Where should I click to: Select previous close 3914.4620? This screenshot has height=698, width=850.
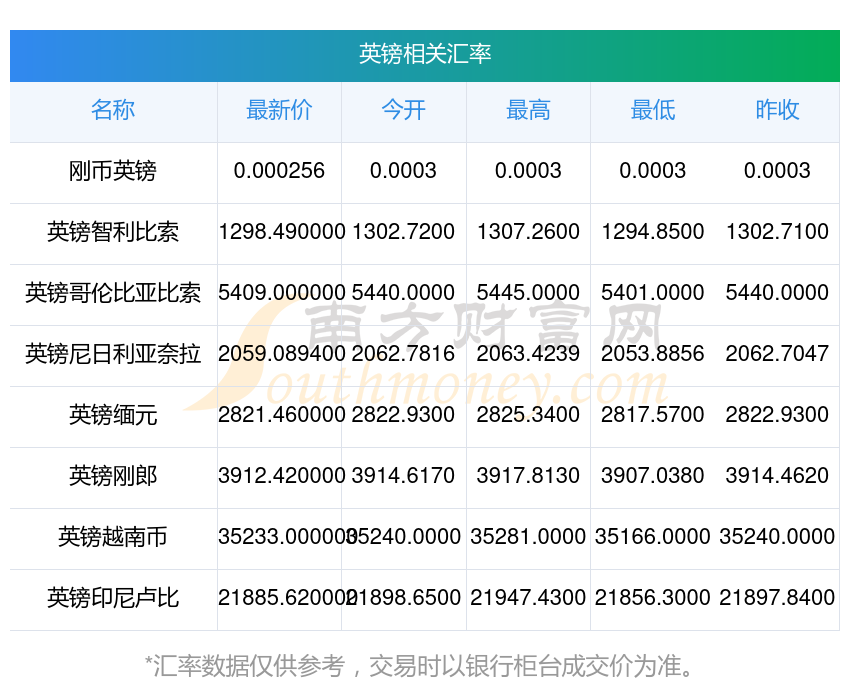tap(777, 476)
